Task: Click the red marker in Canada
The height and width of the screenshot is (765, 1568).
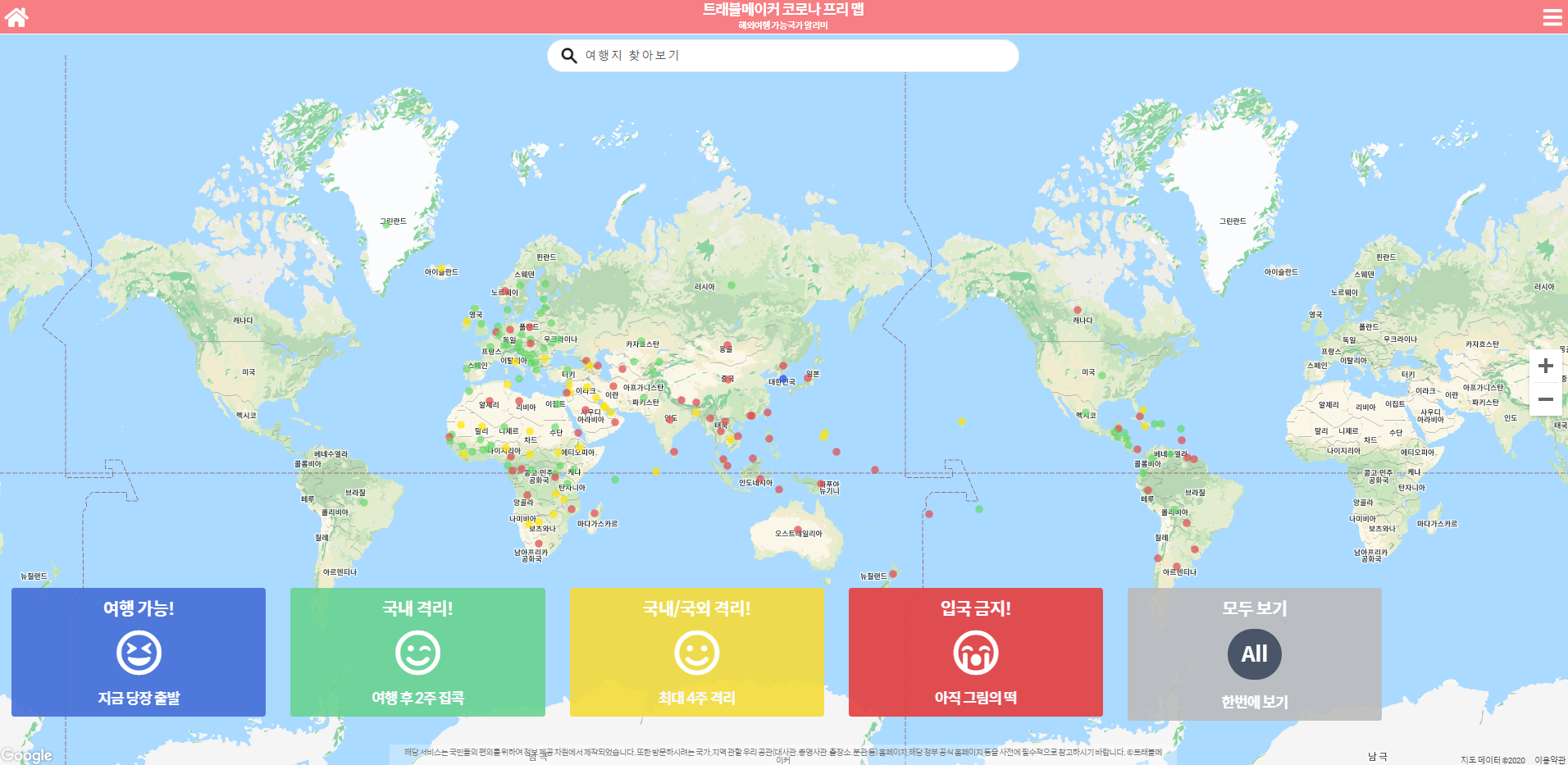Action: [1078, 310]
